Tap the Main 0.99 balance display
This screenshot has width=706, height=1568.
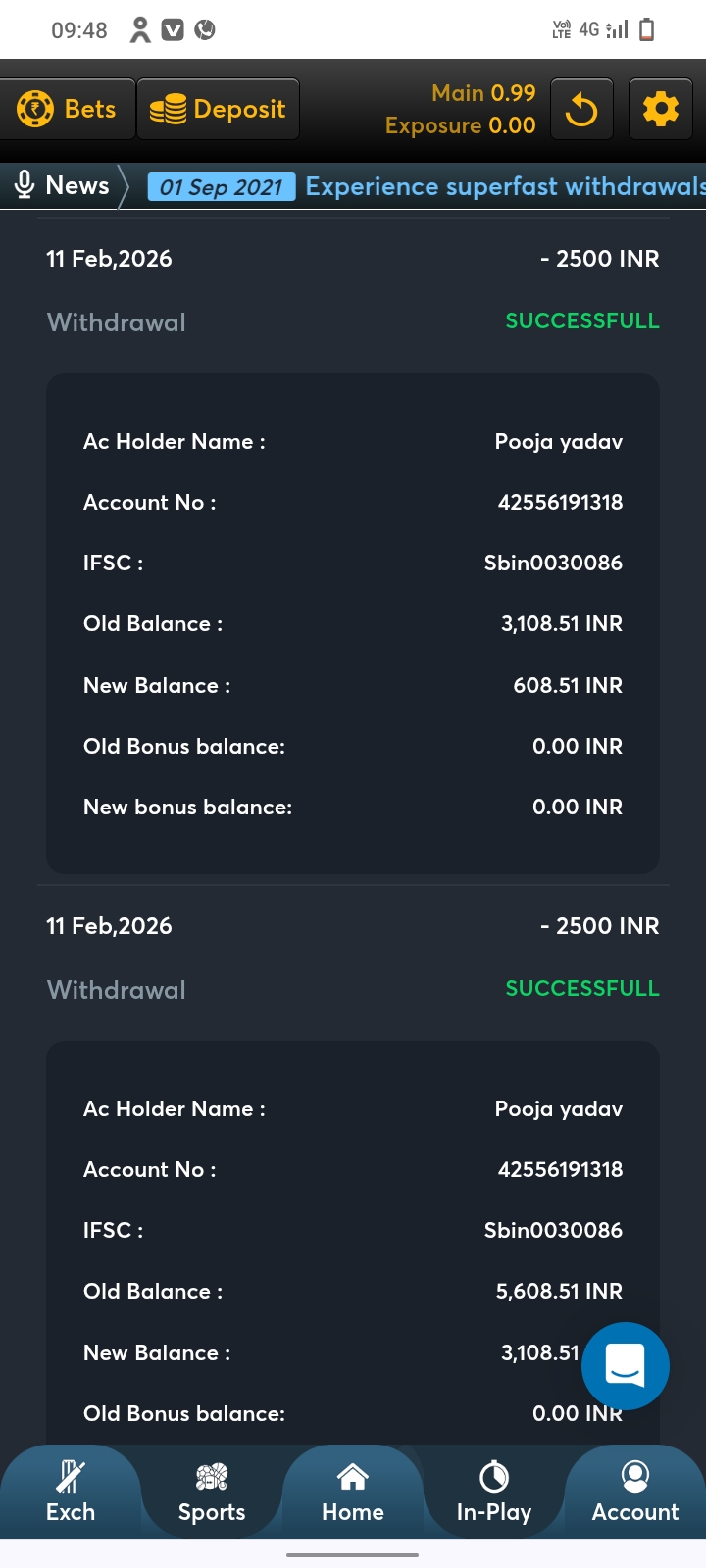[483, 93]
